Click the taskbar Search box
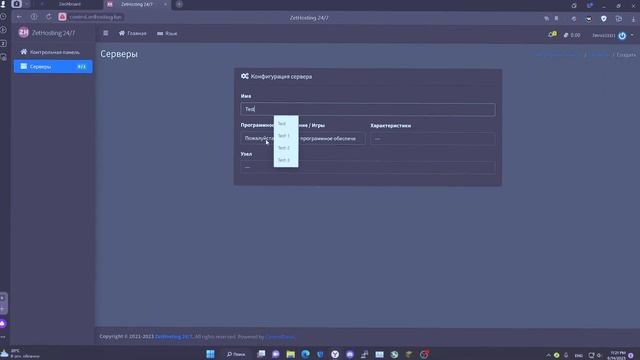The width and height of the screenshot is (640, 360). click(236, 354)
